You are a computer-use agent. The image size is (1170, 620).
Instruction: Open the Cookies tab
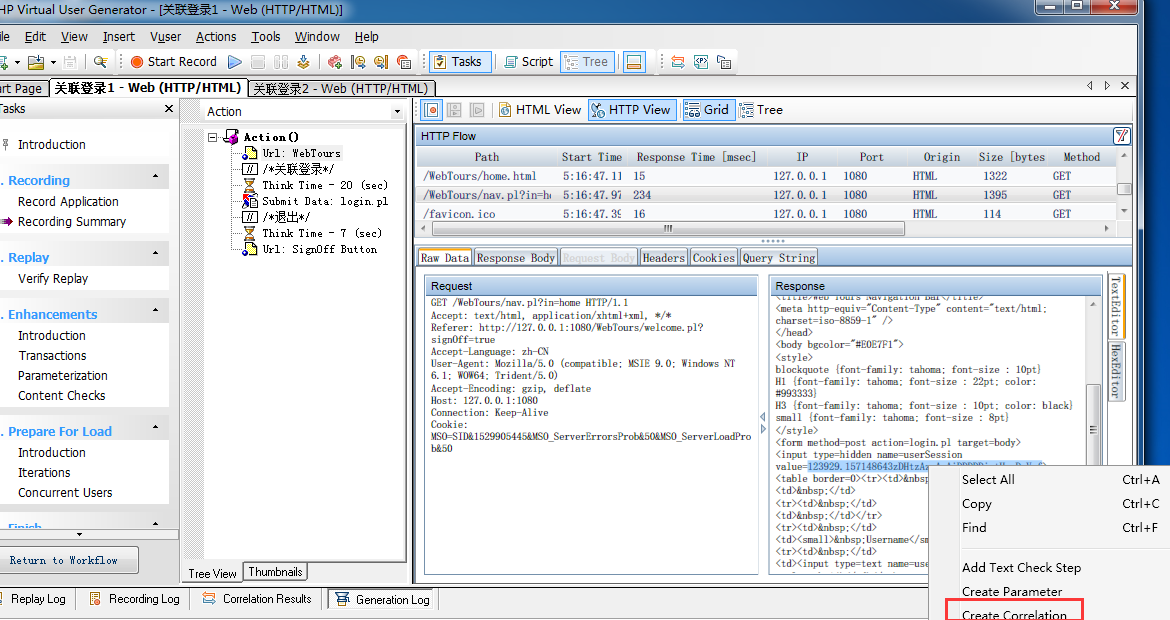point(713,257)
